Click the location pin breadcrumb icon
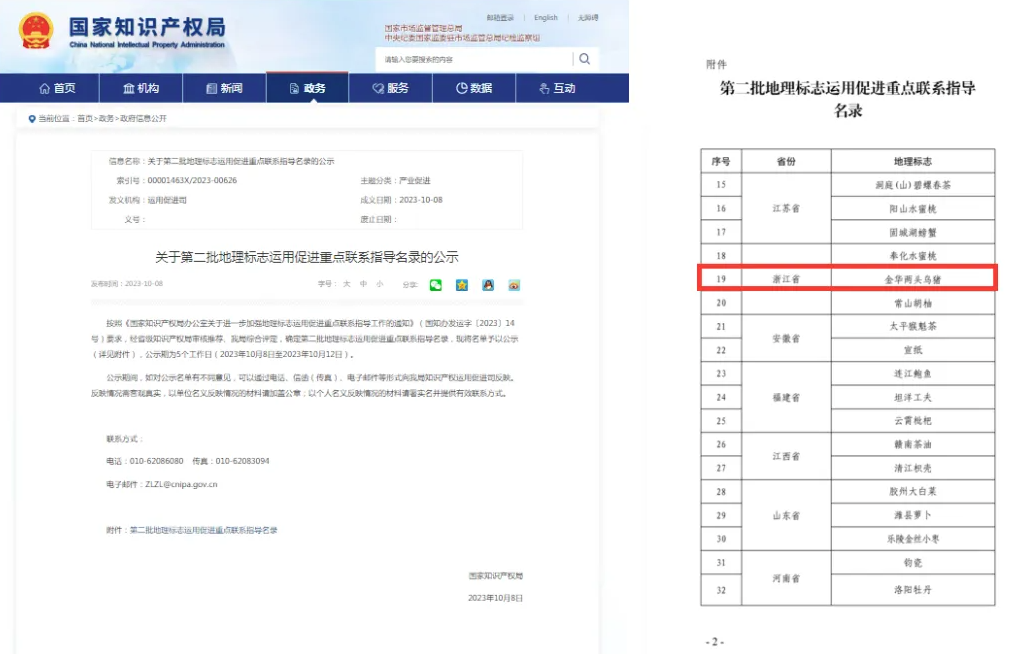 32,119
